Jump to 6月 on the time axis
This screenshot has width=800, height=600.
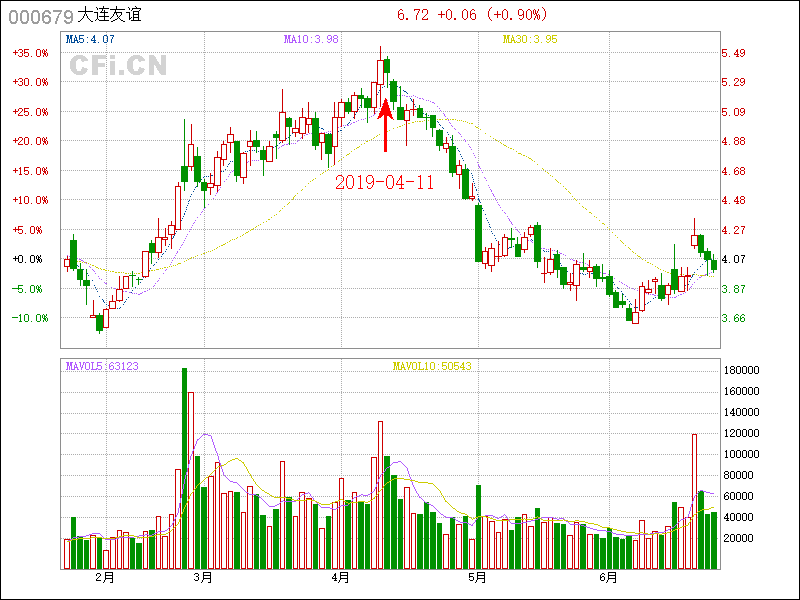[608, 577]
